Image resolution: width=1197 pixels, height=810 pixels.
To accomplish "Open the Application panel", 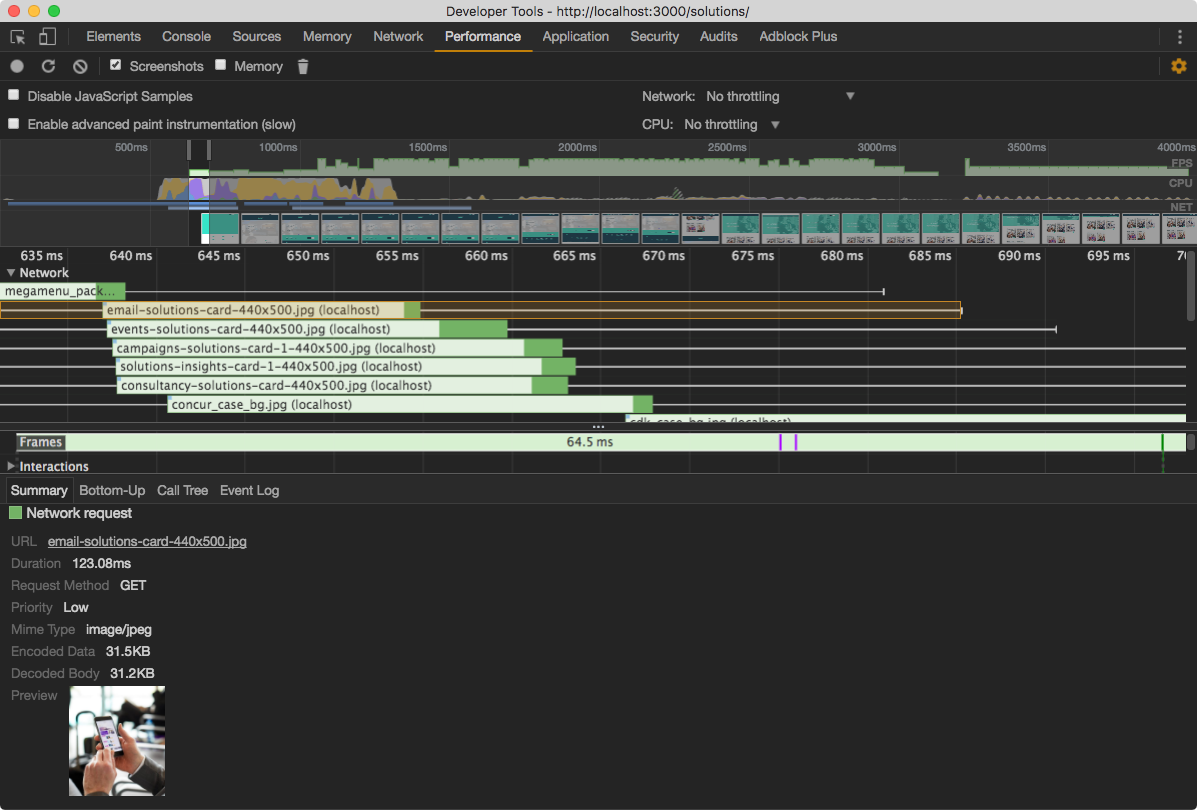I will (x=576, y=36).
